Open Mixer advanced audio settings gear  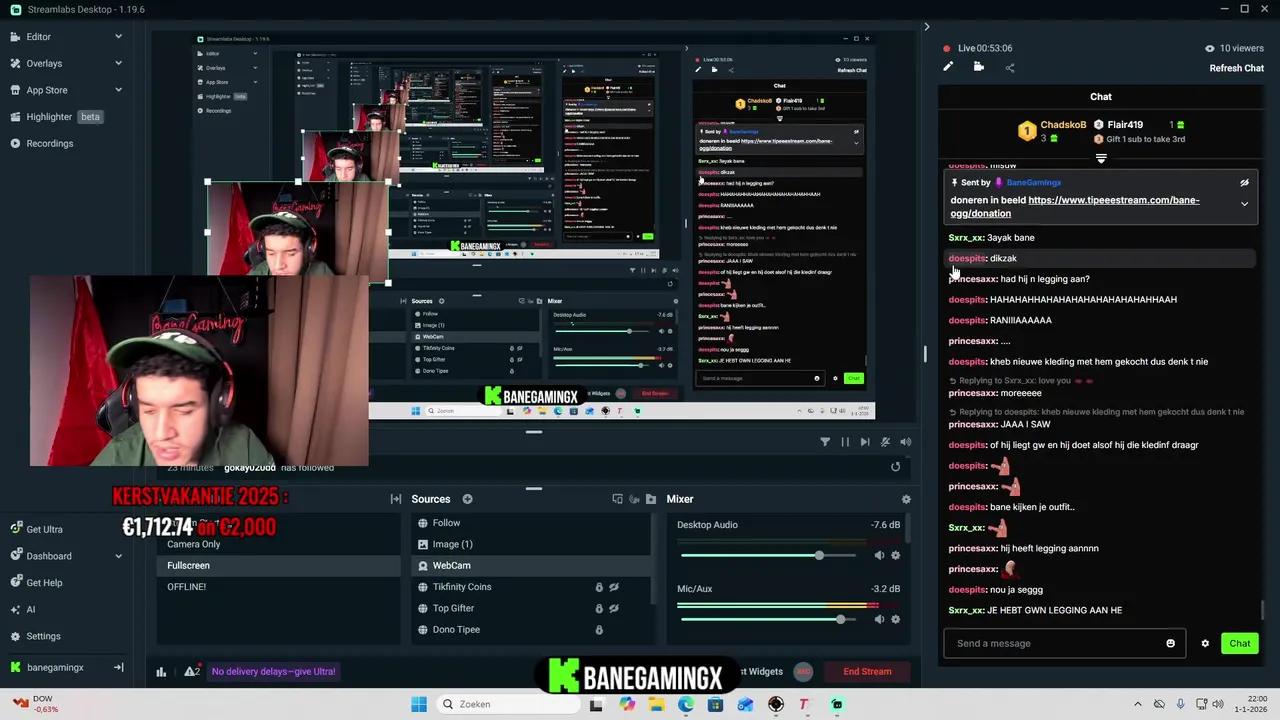906,499
